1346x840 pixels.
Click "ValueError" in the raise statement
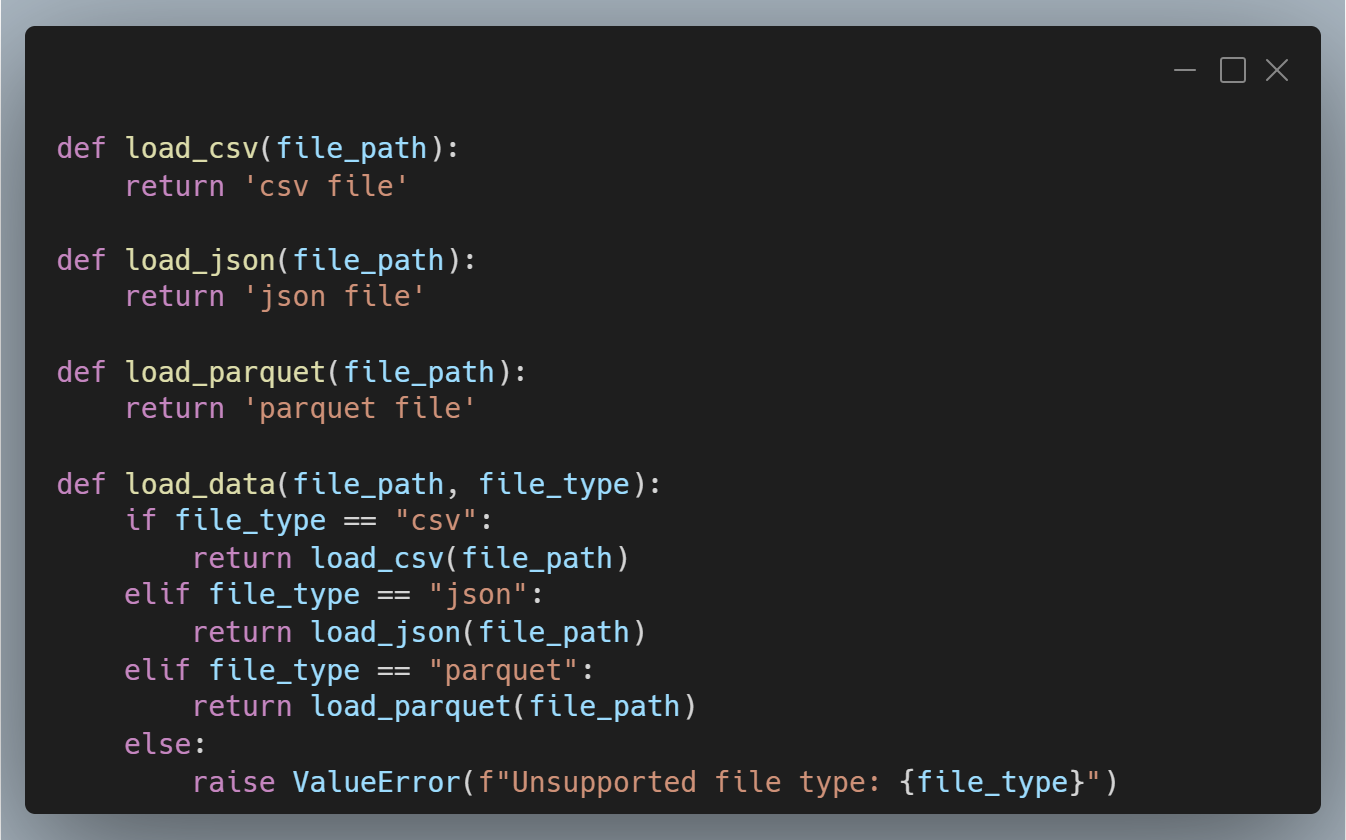click(377, 781)
